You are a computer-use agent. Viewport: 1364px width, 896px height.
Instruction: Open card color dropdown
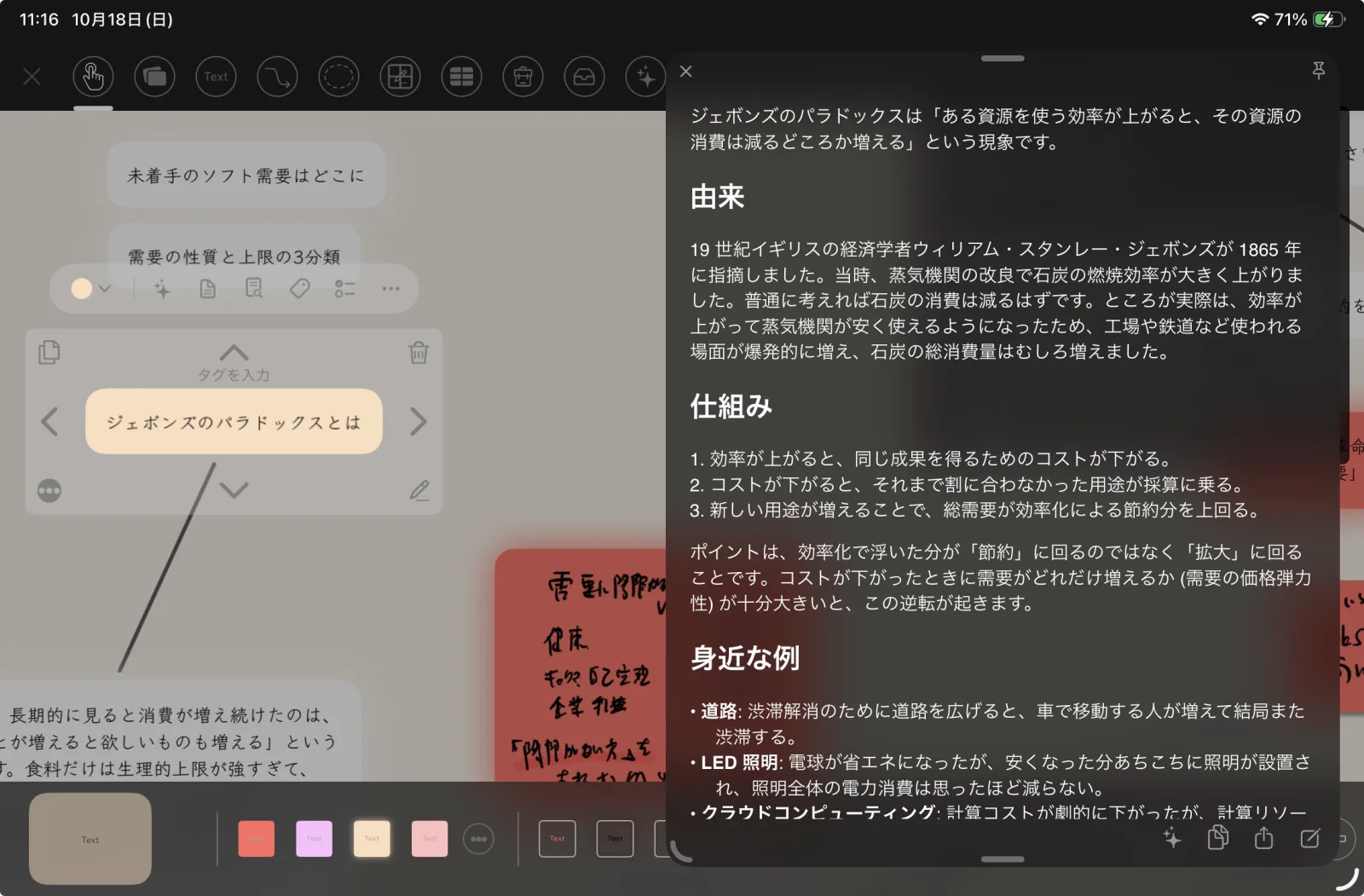click(91, 288)
